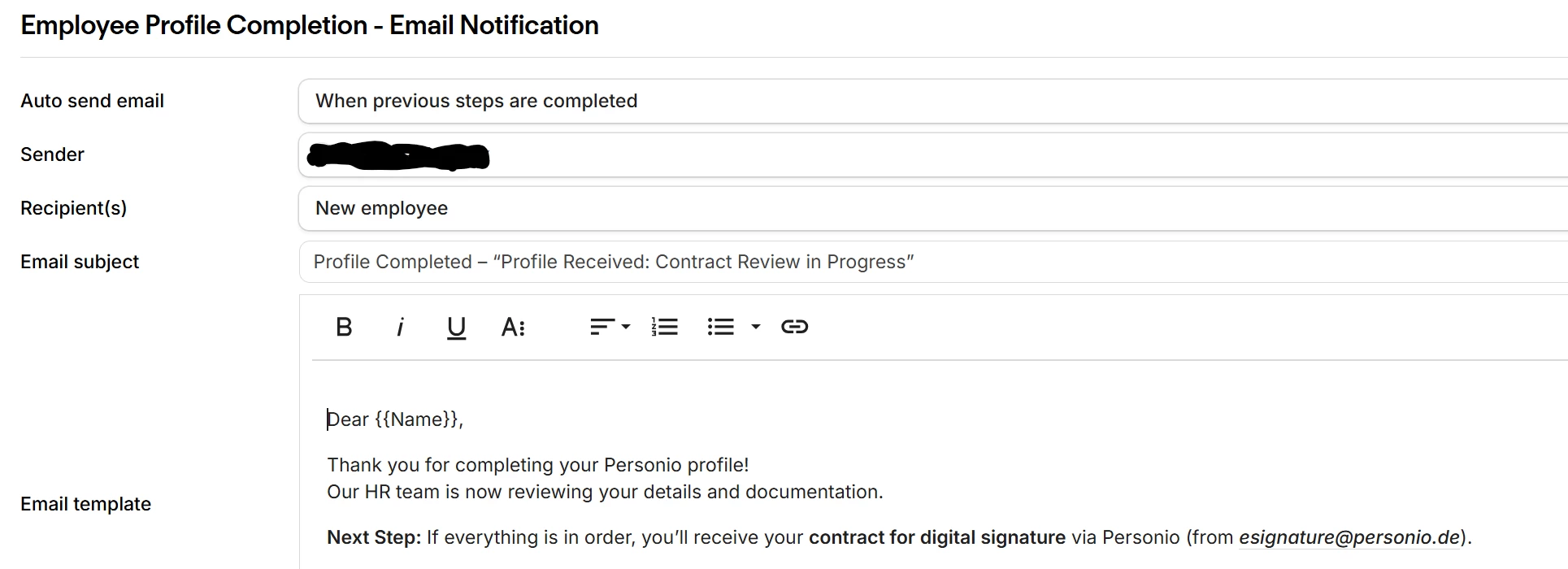1568x569 pixels.
Task: Insert a bulleted list
Action: [721, 327]
